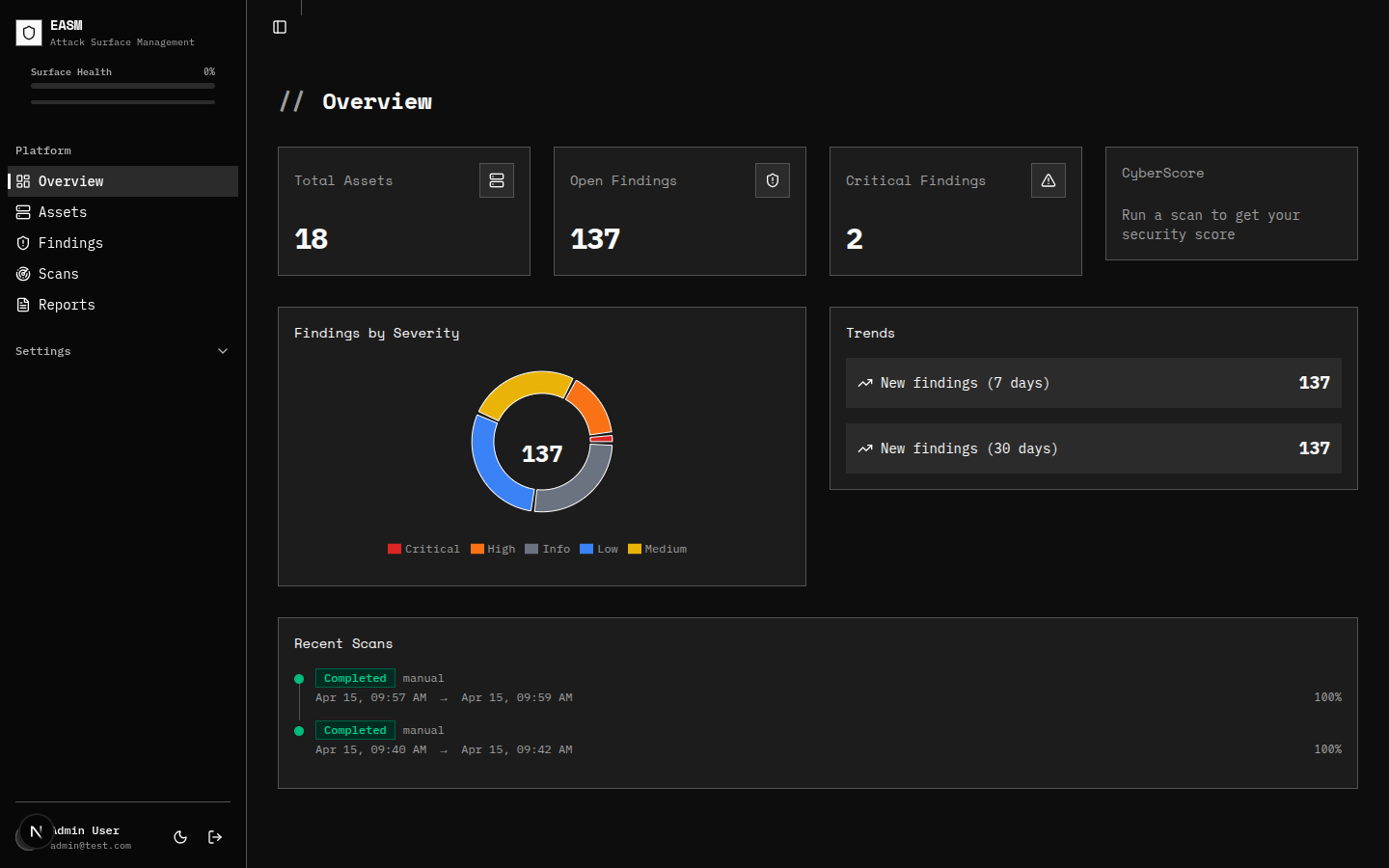Click the Recent Scans heading
Image resolution: width=1389 pixels, height=868 pixels.
tap(343, 643)
